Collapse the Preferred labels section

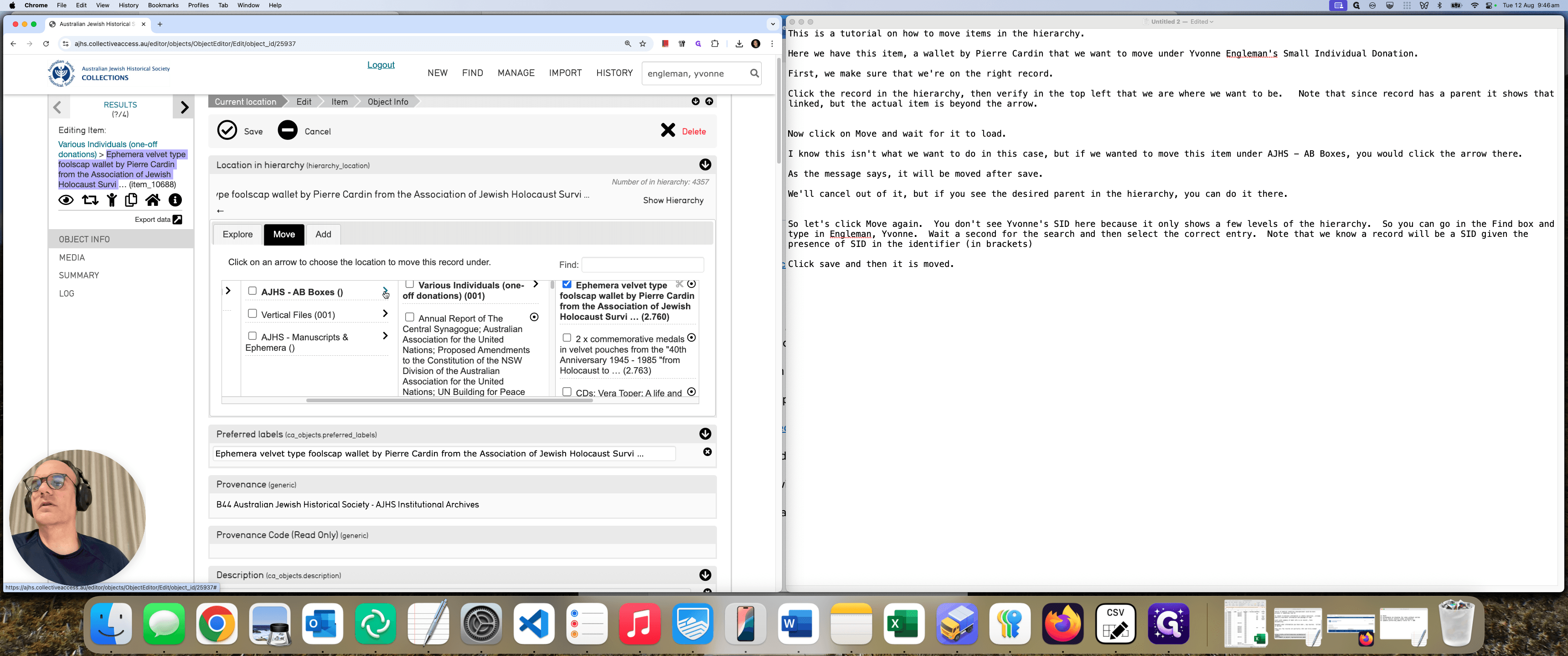tap(705, 434)
